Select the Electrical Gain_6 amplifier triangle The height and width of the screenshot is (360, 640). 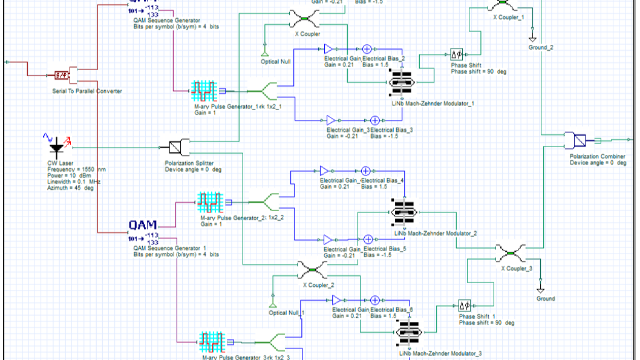pyautogui.click(x=336, y=300)
